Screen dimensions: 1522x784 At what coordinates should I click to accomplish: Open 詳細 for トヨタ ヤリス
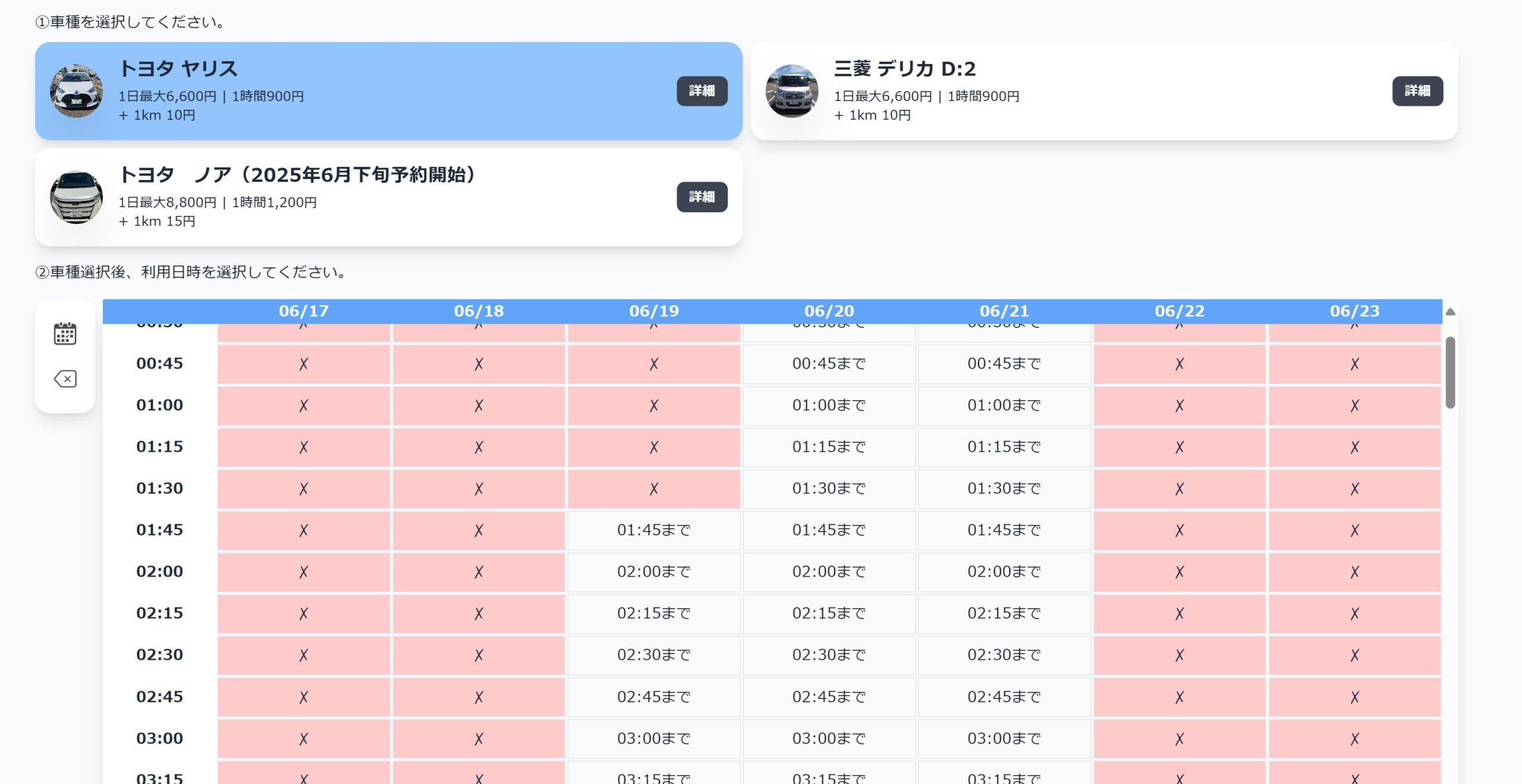(x=702, y=91)
